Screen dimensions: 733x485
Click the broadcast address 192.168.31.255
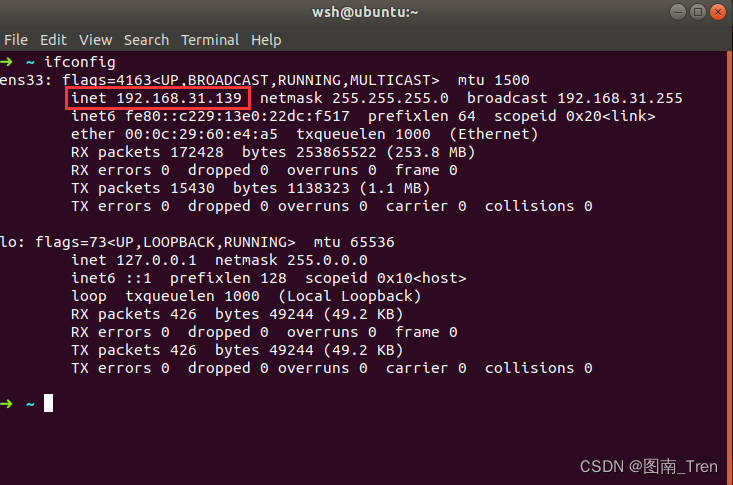[x=620, y=98]
